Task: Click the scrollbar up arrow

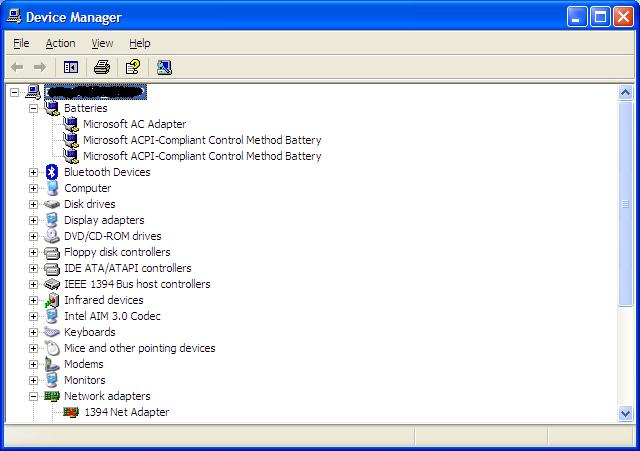Action: coord(625,93)
